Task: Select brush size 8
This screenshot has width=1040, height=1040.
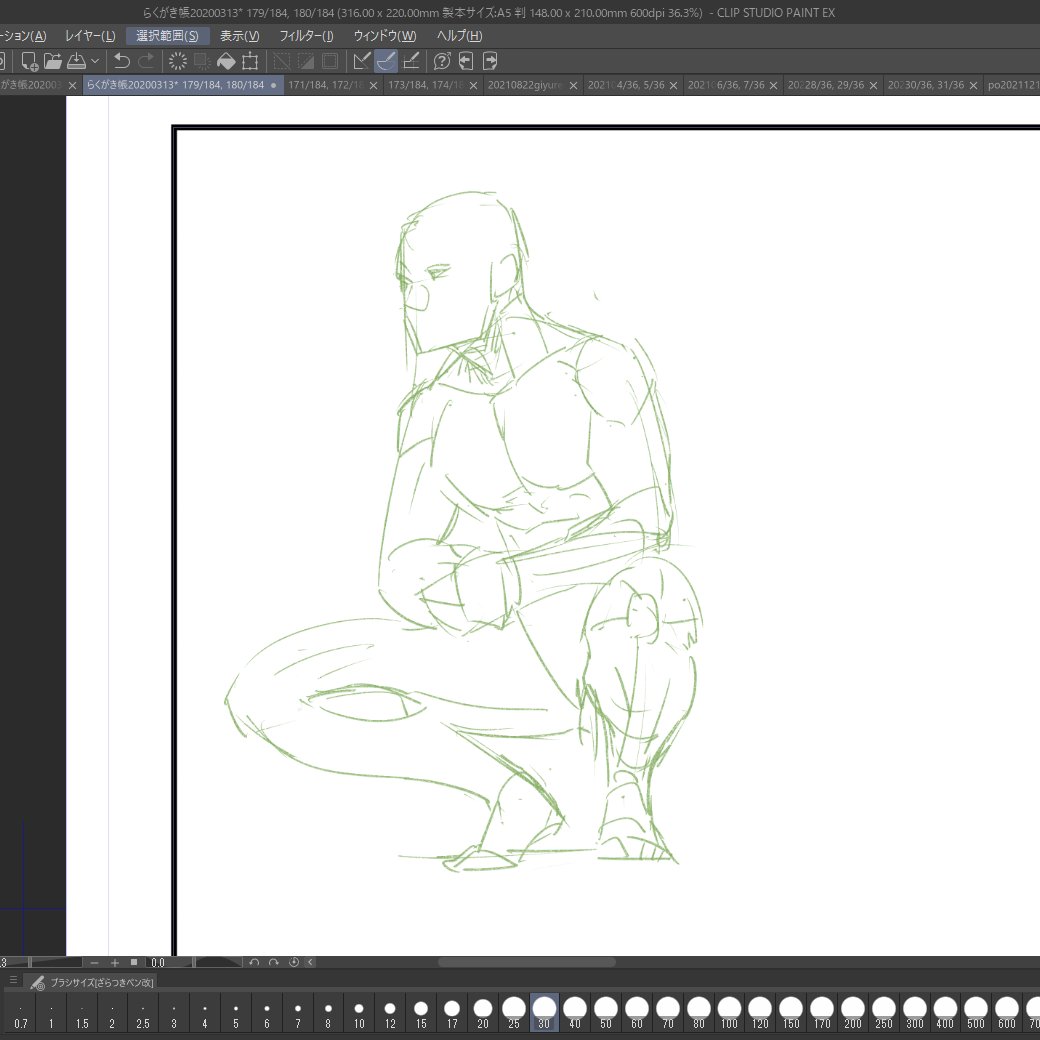Action: click(328, 1013)
